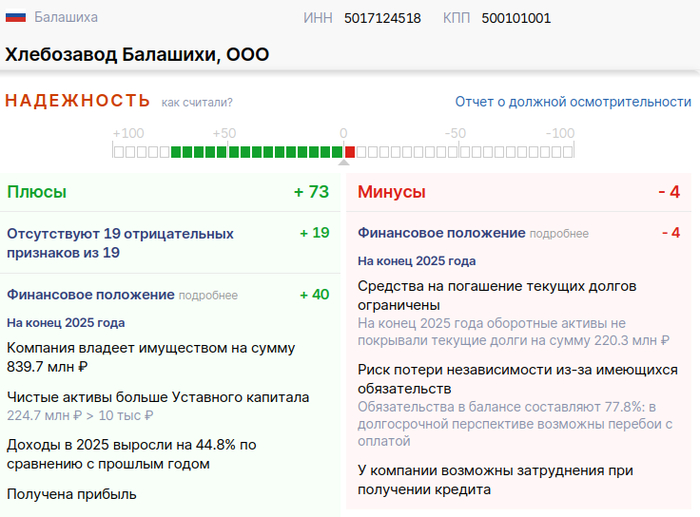Click the 'Получена прибыль' line
The height and width of the screenshot is (517, 700).
coord(71,494)
